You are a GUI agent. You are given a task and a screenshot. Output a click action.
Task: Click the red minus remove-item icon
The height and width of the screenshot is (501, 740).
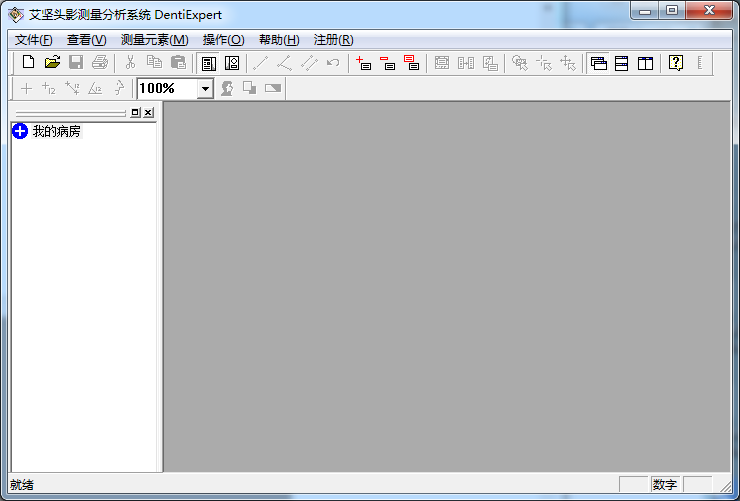tap(387, 63)
